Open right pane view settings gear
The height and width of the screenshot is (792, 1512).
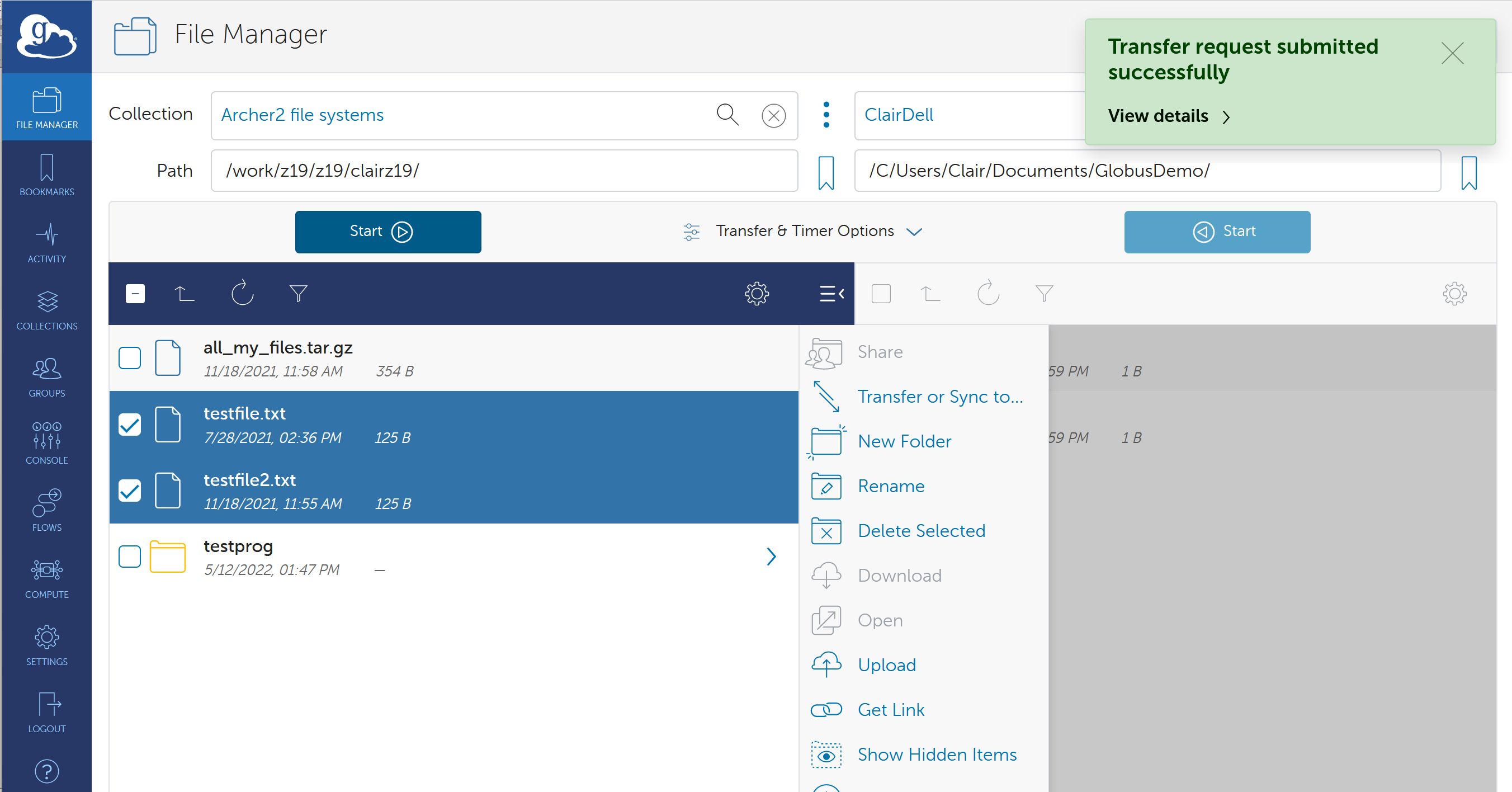[x=1454, y=293]
